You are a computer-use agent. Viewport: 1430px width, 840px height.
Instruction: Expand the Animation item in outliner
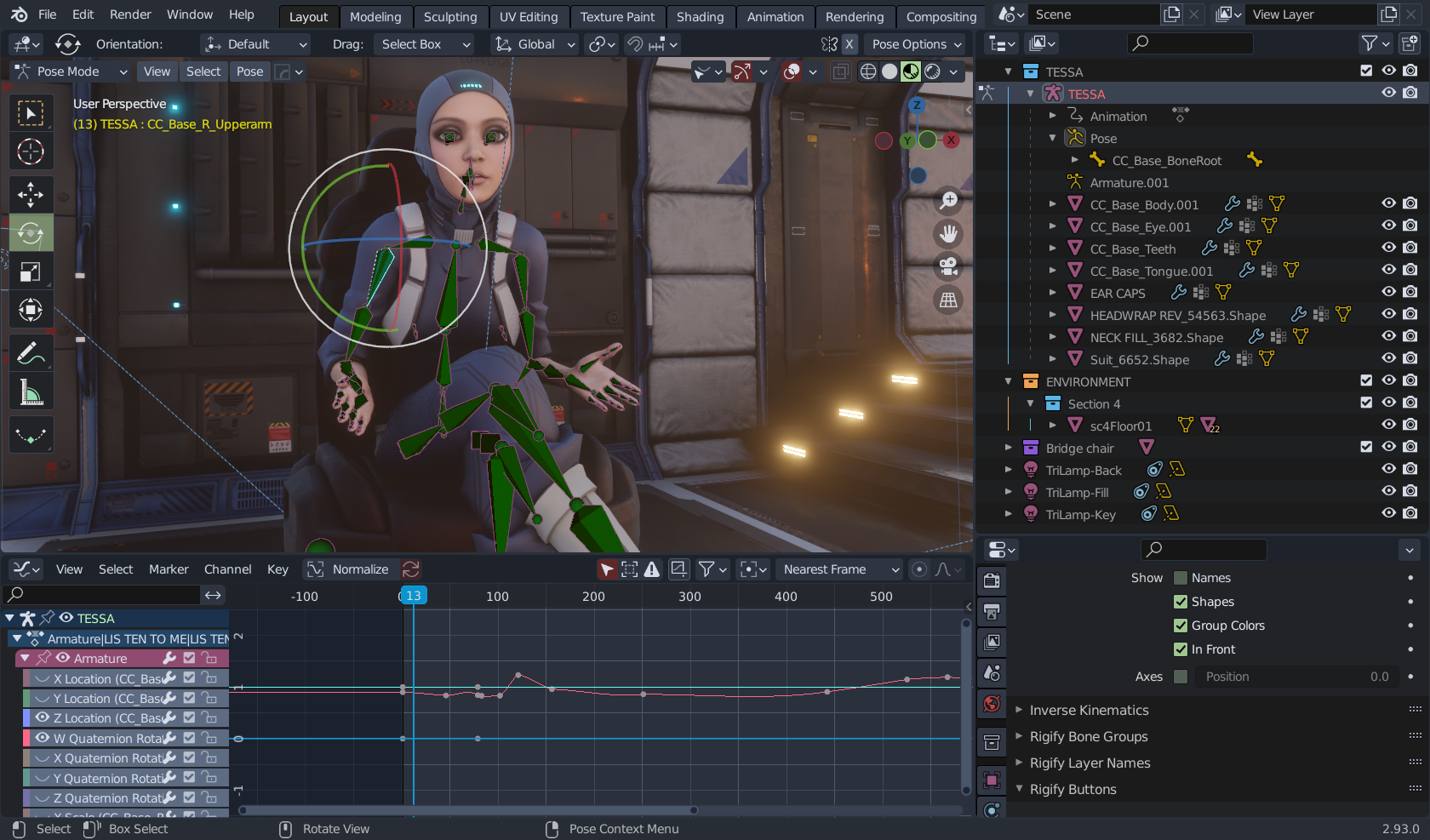tap(1053, 116)
